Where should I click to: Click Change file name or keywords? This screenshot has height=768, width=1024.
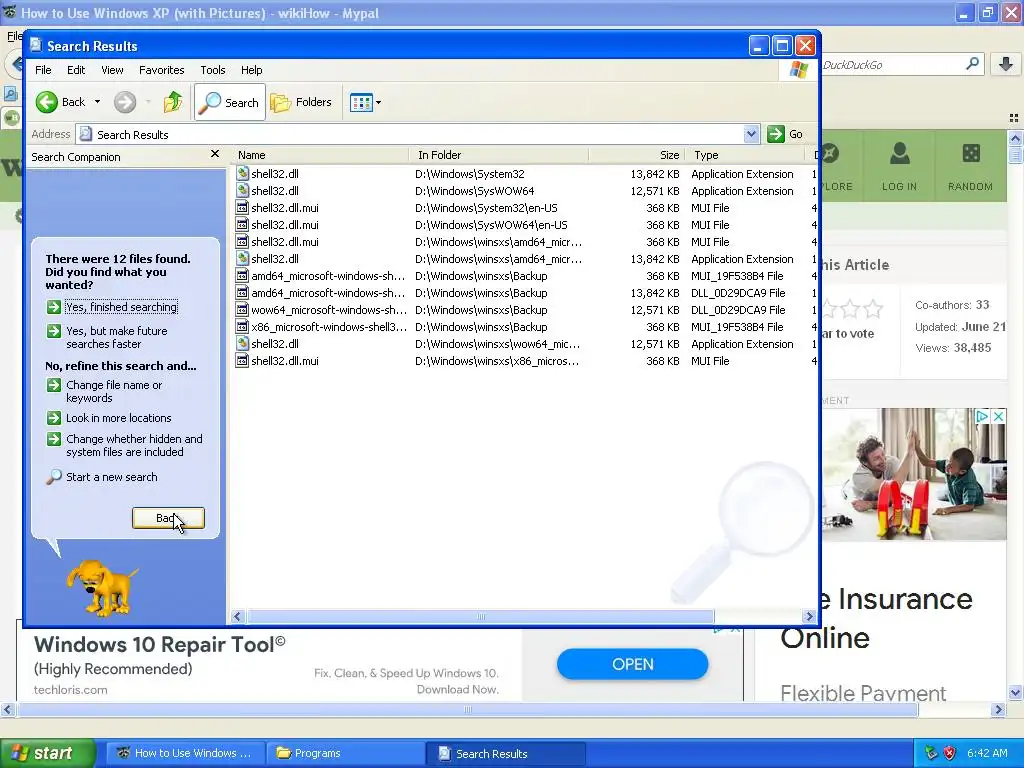[x=114, y=391]
